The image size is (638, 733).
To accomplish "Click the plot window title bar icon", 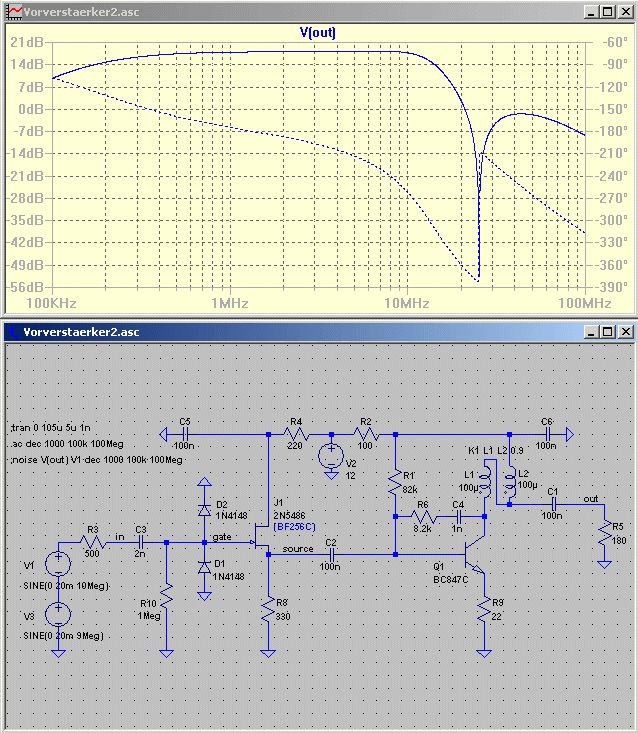I will (14, 12).
